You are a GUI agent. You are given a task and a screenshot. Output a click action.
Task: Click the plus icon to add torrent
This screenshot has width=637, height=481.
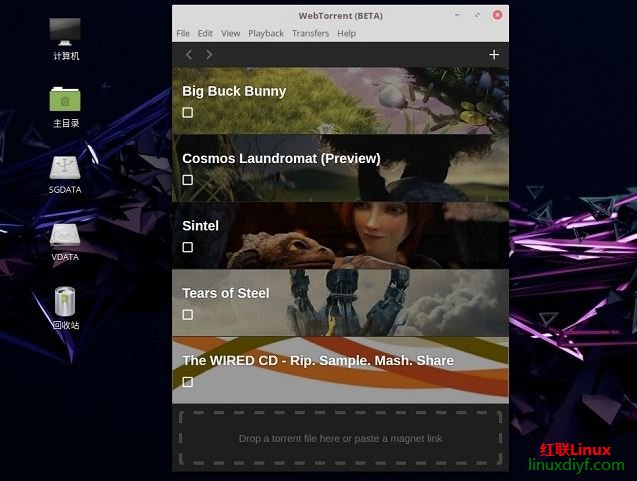pyautogui.click(x=494, y=55)
